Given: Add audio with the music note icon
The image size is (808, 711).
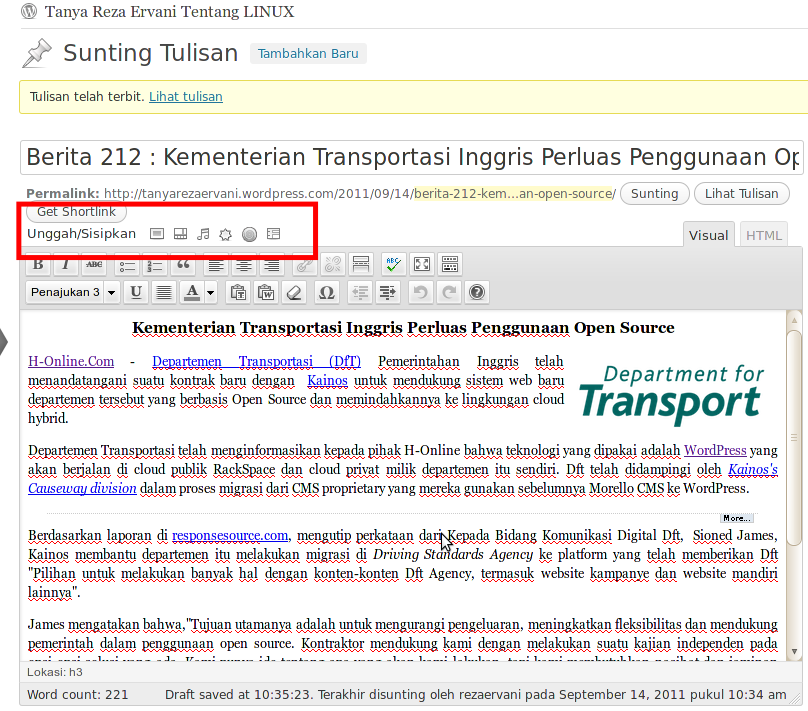Looking at the screenshot, I should pyautogui.click(x=203, y=234).
